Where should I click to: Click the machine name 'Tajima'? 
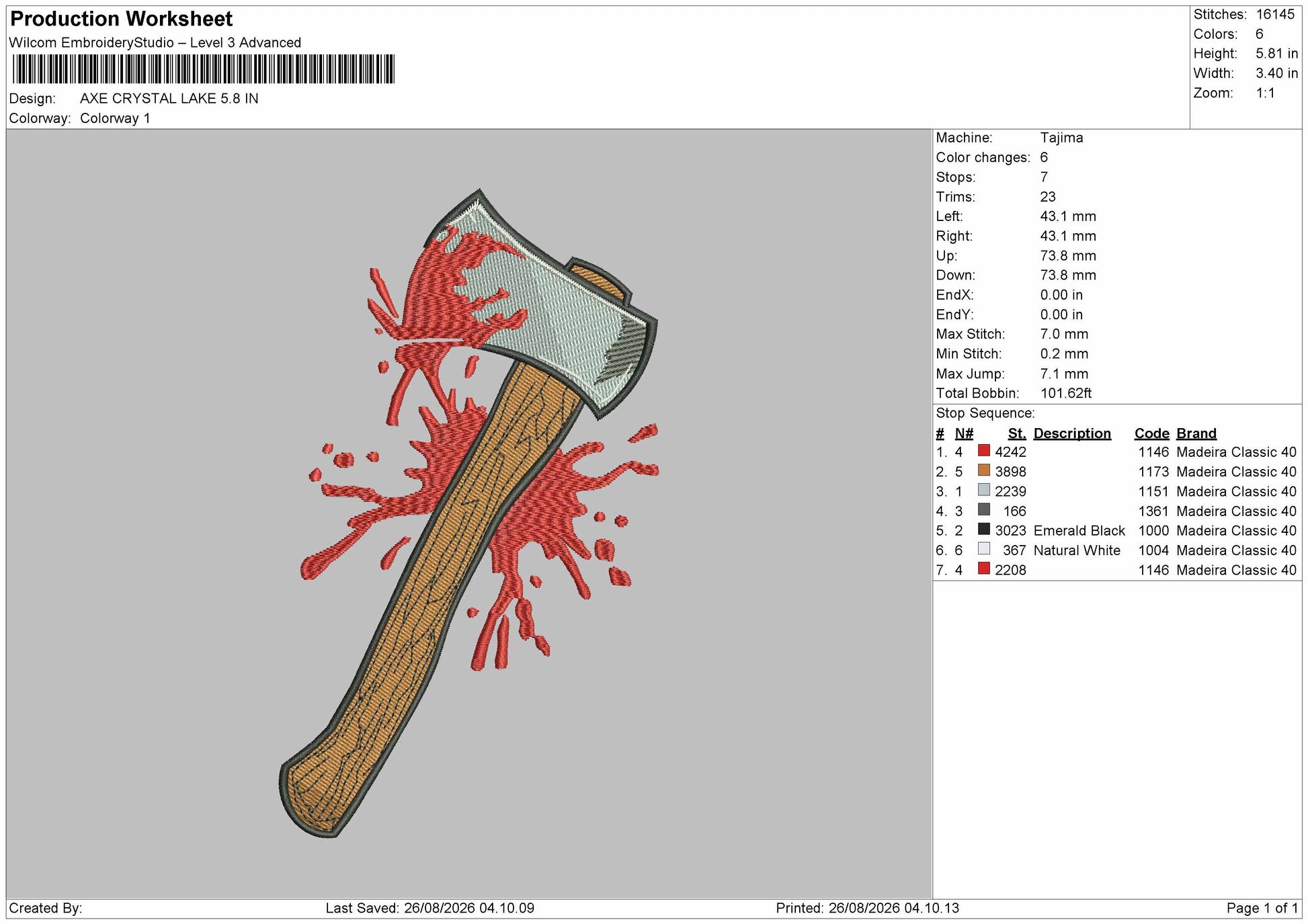[1061, 138]
